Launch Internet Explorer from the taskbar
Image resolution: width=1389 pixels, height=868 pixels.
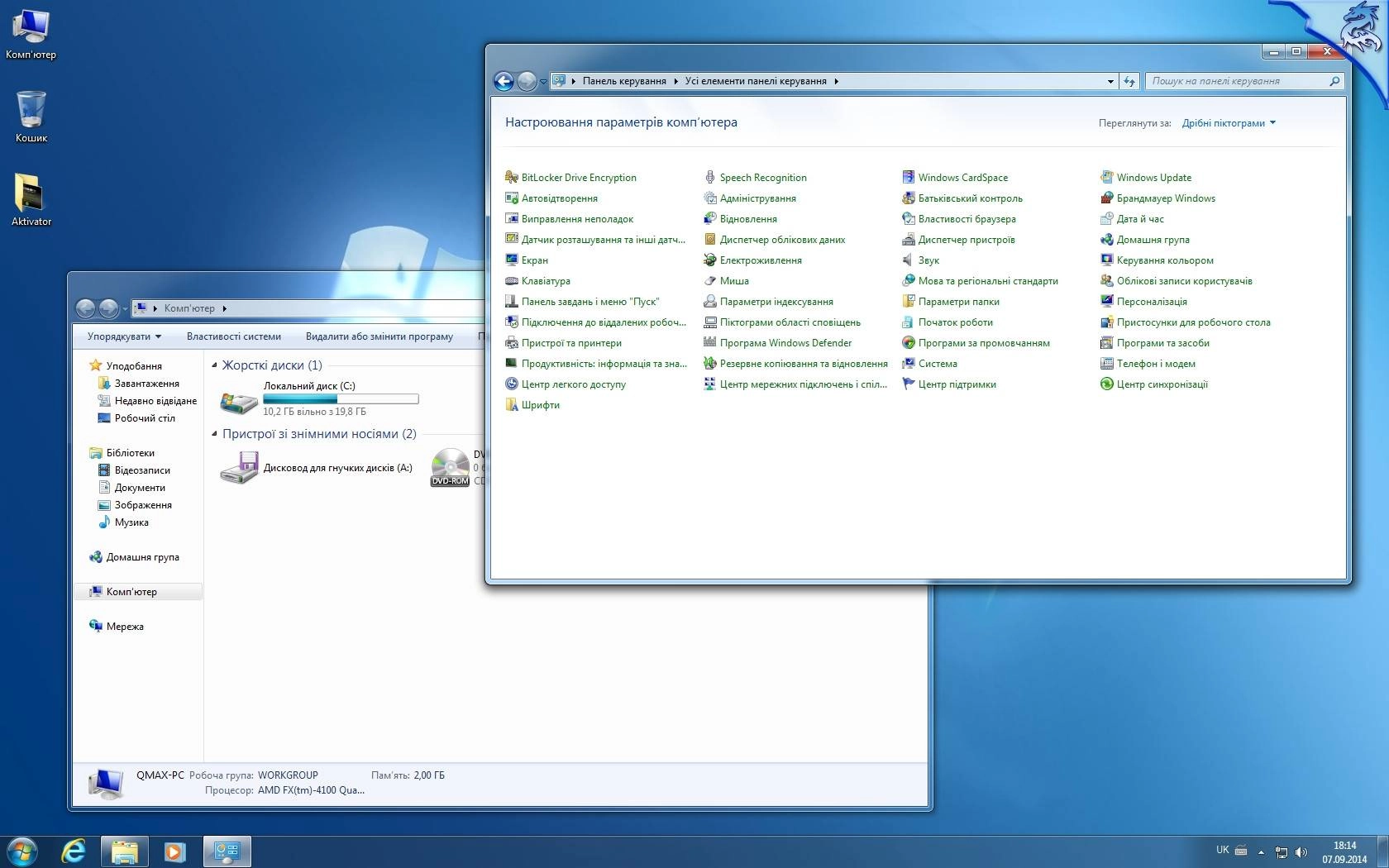tap(74, 851)
